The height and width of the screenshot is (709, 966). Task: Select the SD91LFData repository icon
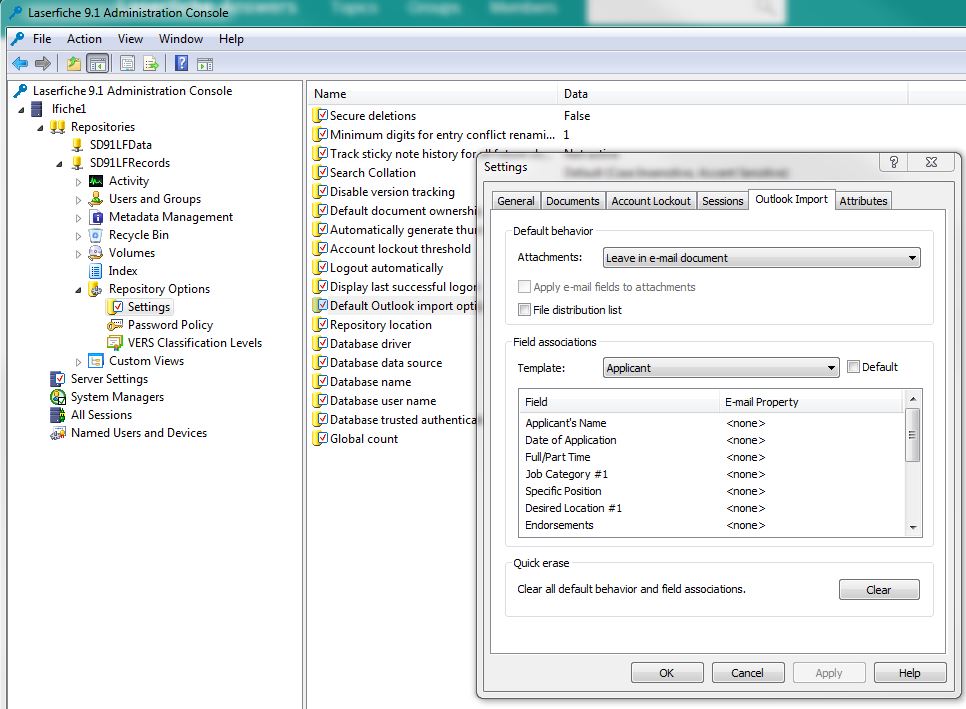(77, 145)
